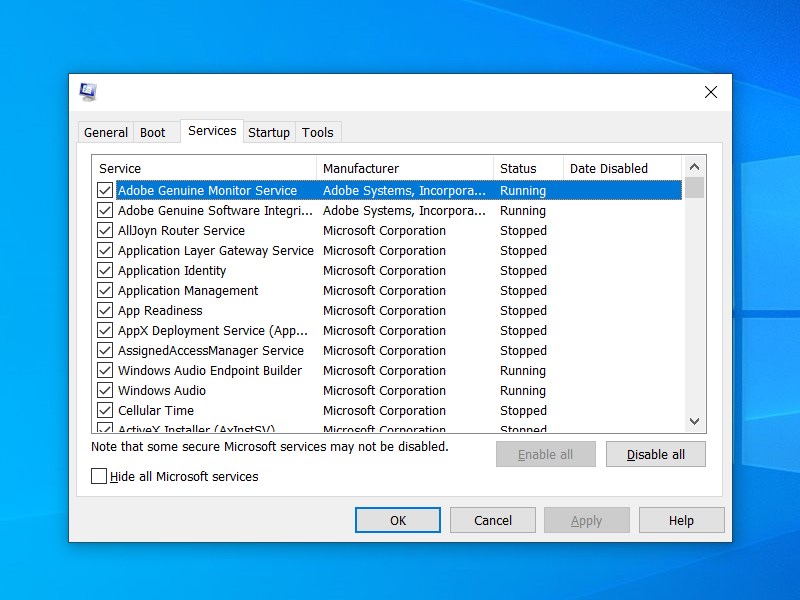Select the Windows Audio service name
This screenshot has height=600, width=800.
click(x=162, y=390)
